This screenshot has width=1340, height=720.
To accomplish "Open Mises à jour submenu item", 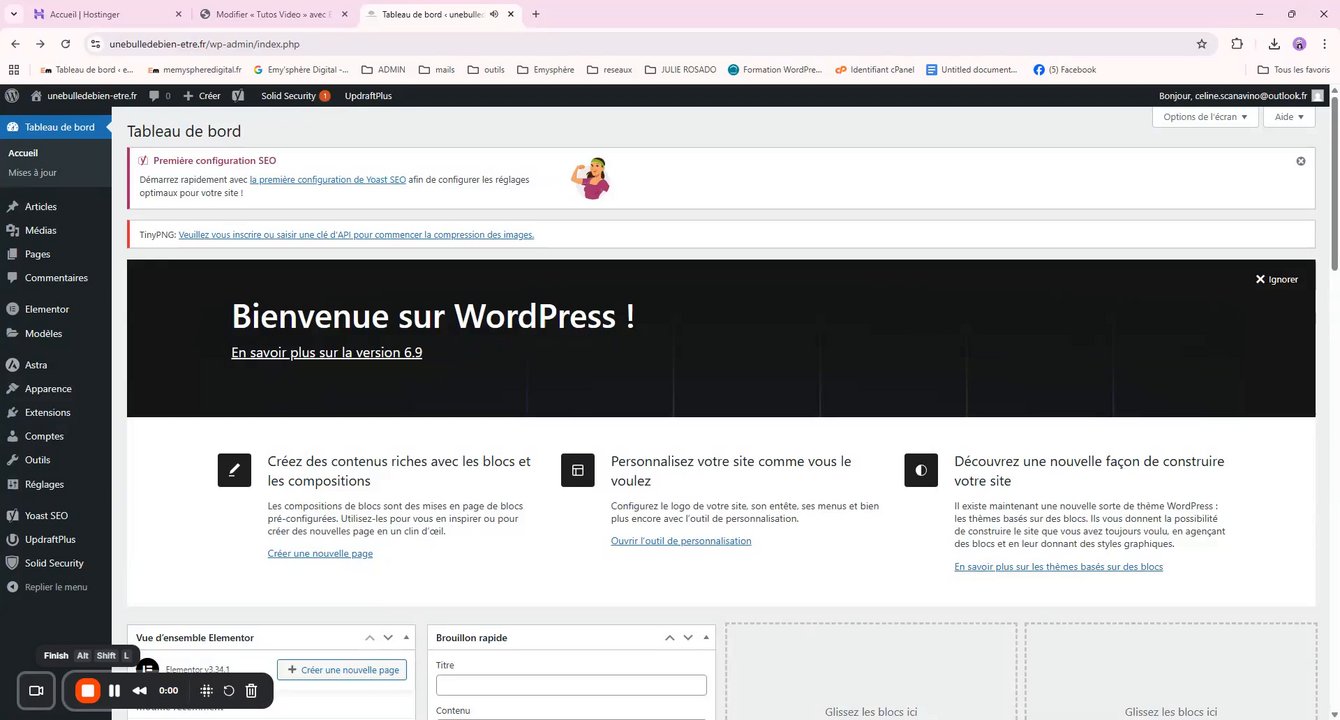I will point(32,173).
